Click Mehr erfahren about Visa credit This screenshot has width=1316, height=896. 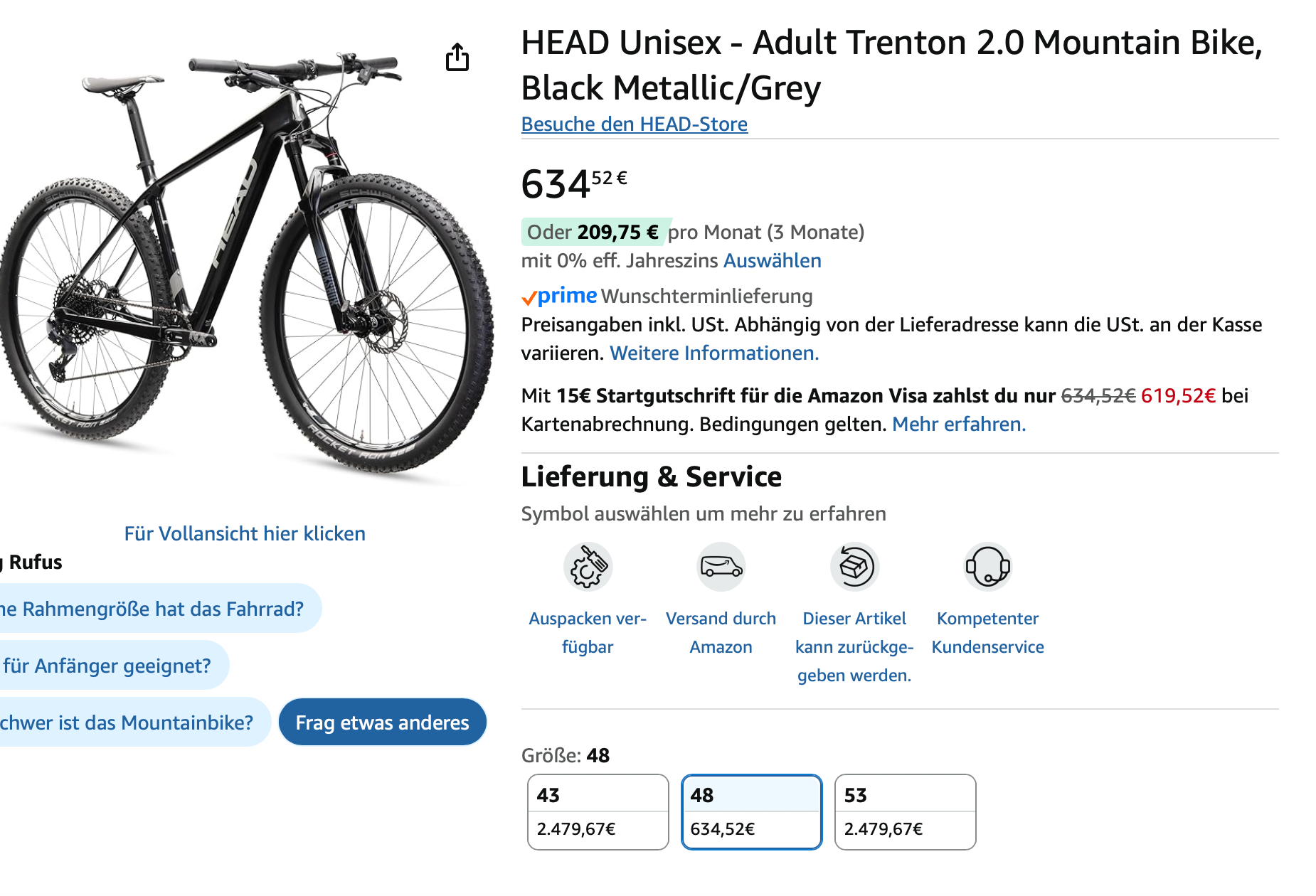tap(959, 425)
